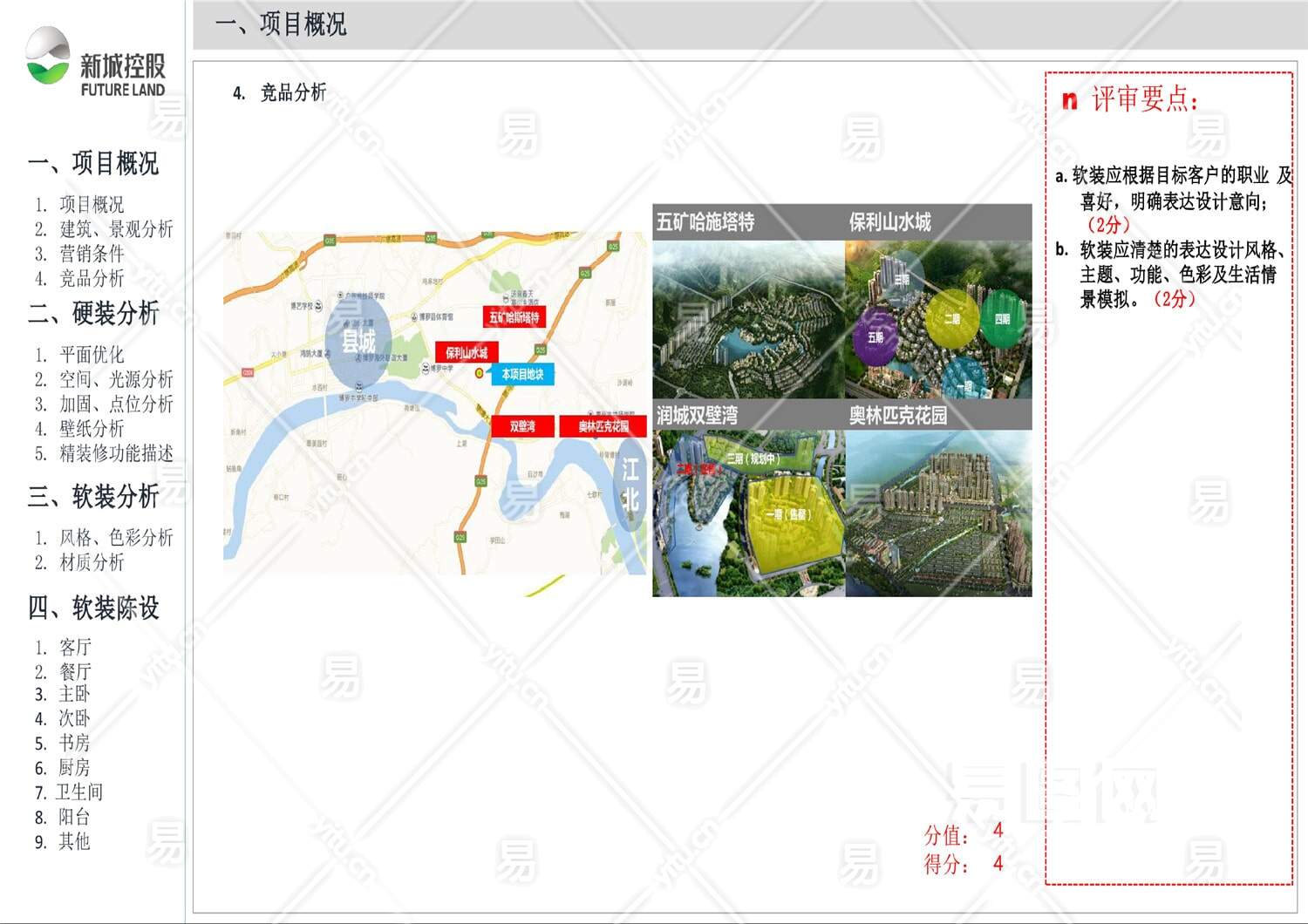The image size is (1308, 924).
Task: Click the blue 本项目地块 label on map
Action: pos(522,374)
